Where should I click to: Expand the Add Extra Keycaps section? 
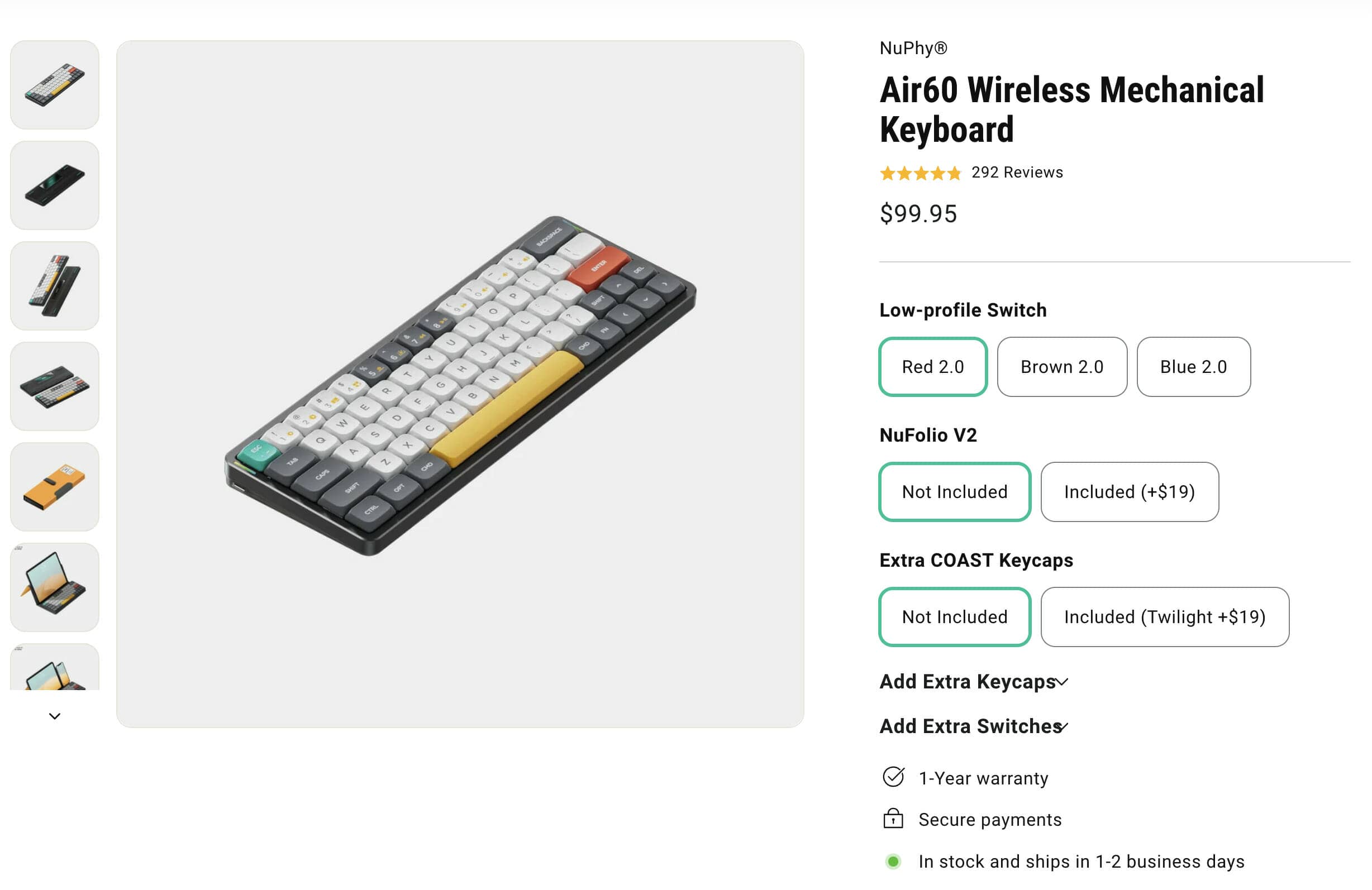pos(973,682)
